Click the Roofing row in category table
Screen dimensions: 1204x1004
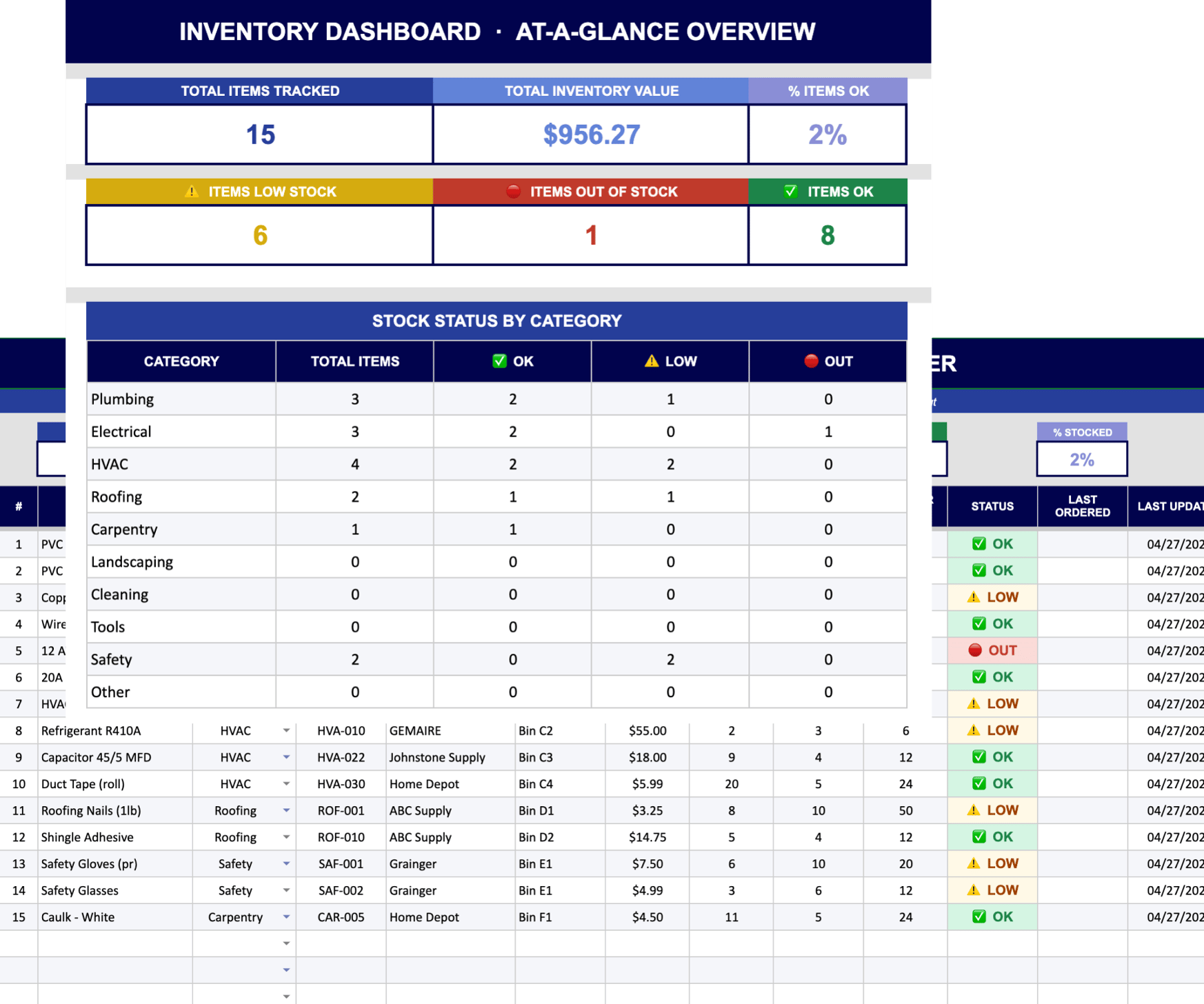[x=496, y=496]
